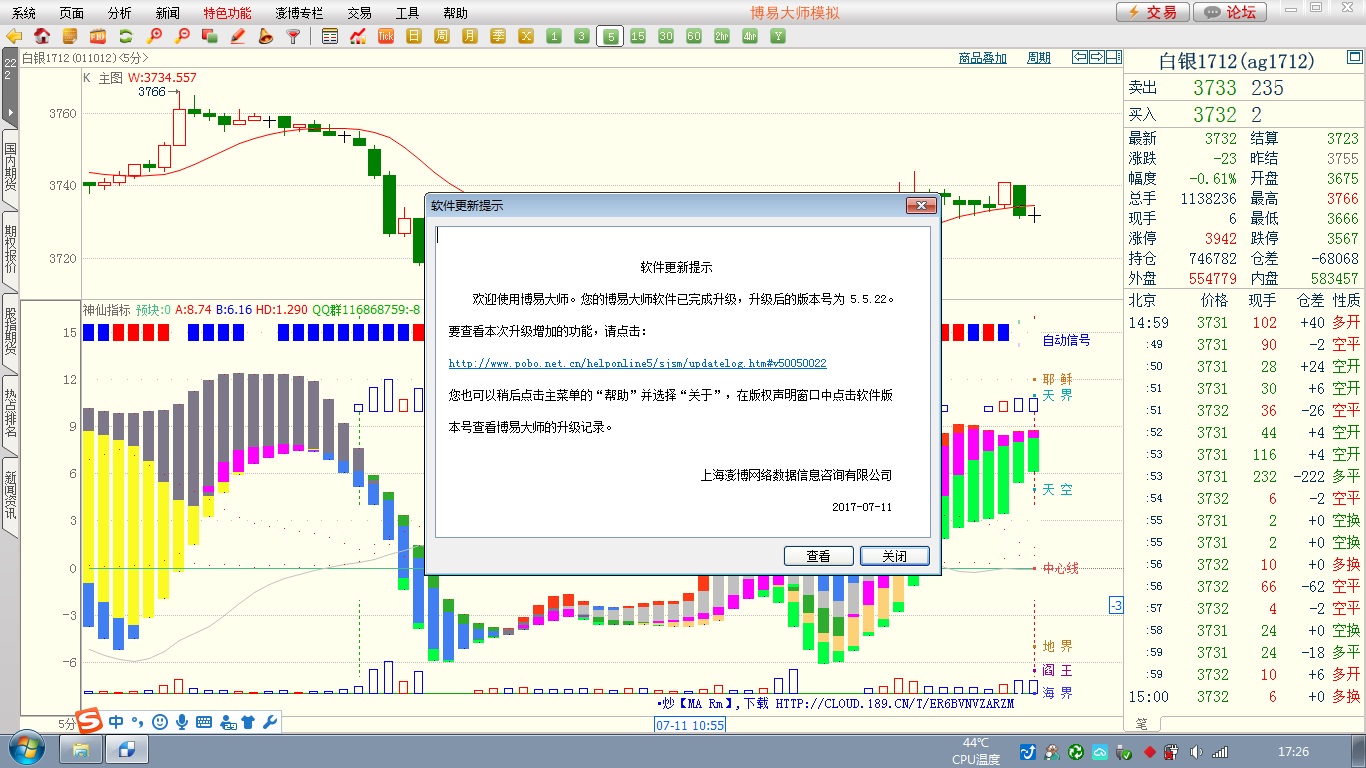Click the zoom in magnifier icon
This screenshot has width=1366, height=768.
click(x=154, y=36)
